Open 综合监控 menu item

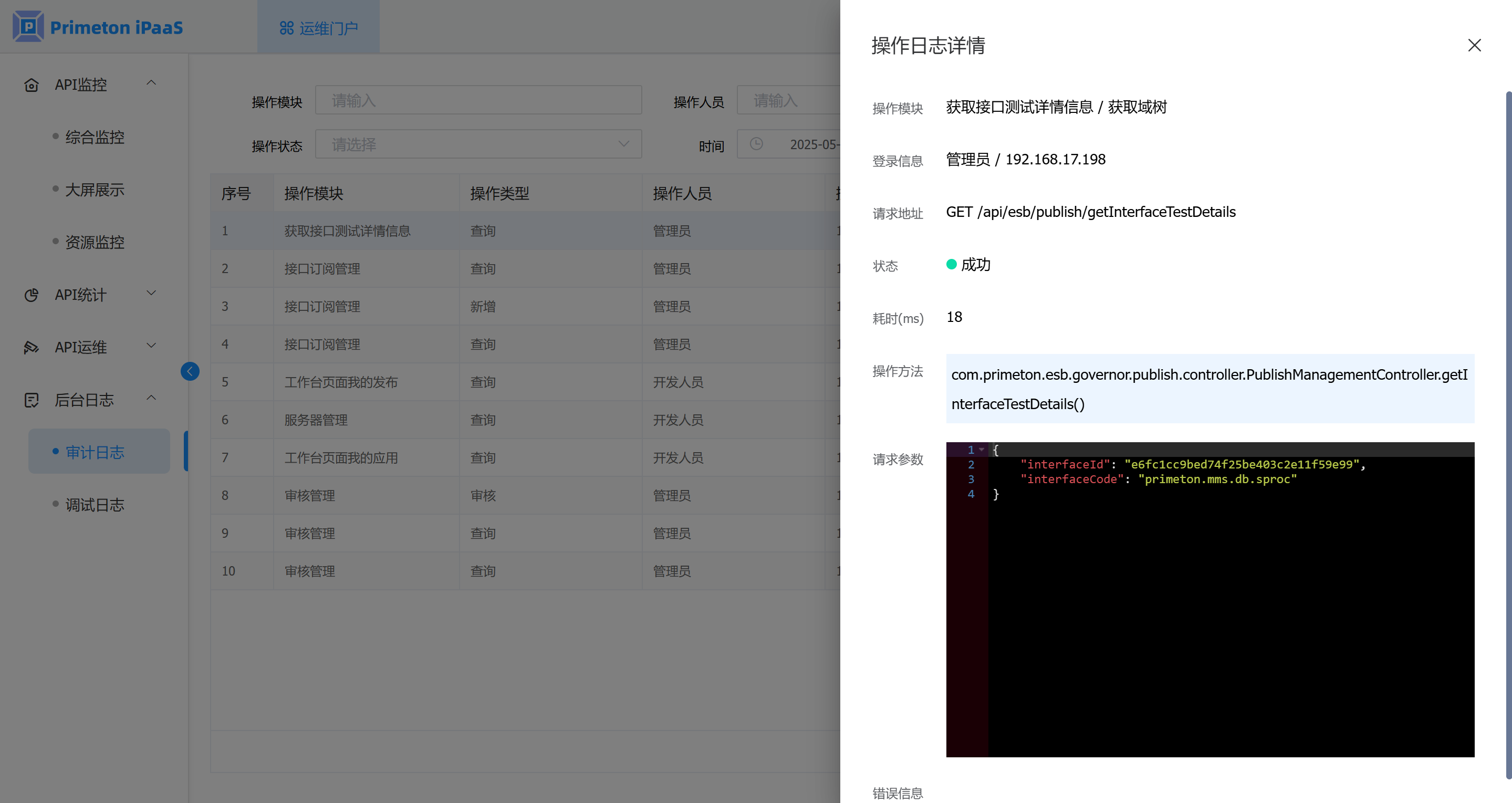pyautogui.click(x=95, y=137)
